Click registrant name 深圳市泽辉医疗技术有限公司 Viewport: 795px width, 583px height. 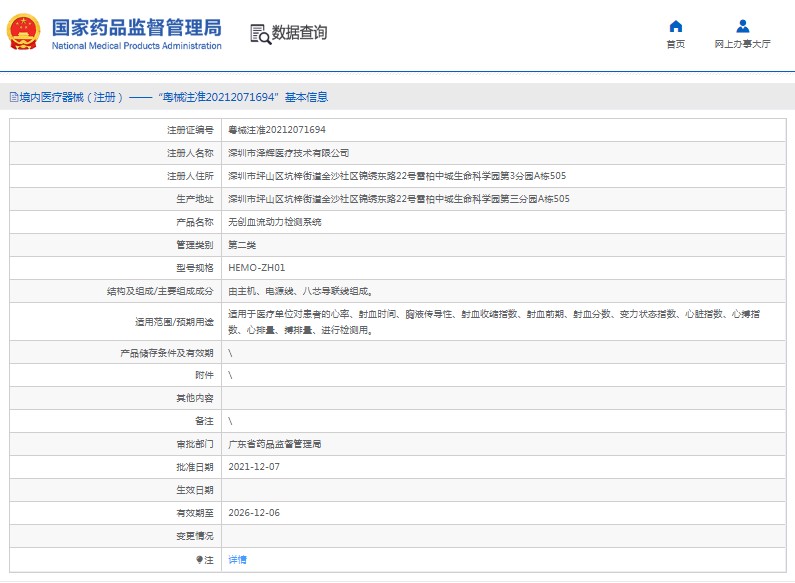pyautogui.click(x=288, y=153)
